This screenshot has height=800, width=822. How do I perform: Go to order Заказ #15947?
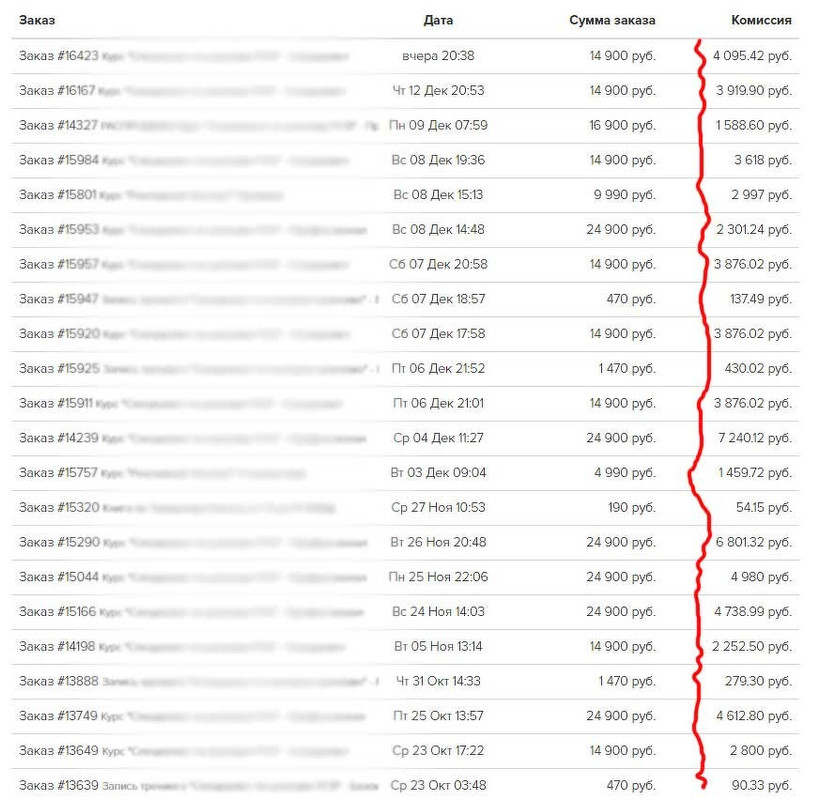58,299
